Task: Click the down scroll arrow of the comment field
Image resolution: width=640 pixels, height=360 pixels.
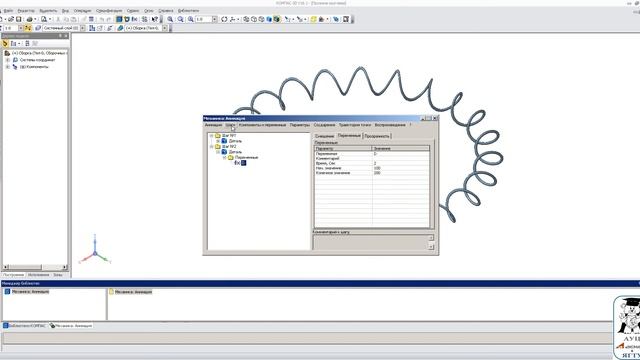Action: [x=431, y=247]
